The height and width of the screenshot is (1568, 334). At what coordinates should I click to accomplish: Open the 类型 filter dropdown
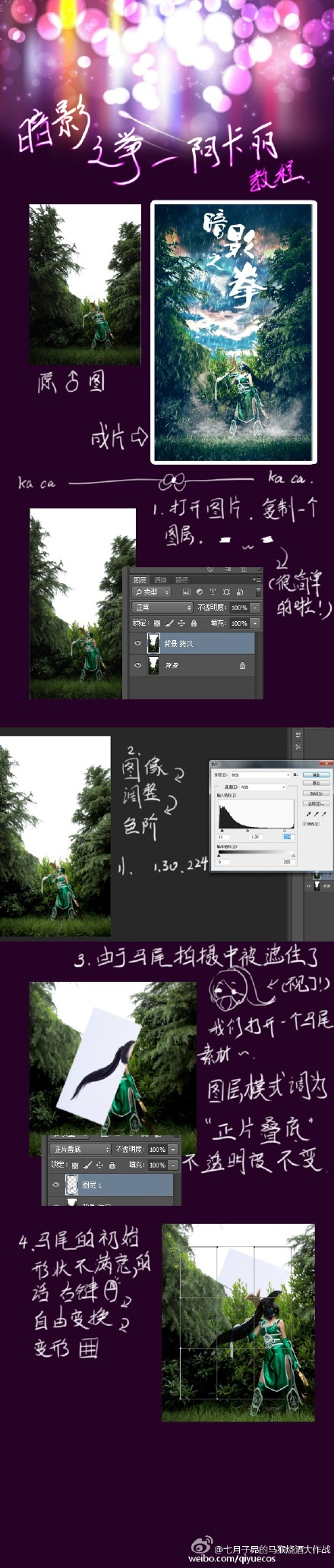[x=151, y=592]
